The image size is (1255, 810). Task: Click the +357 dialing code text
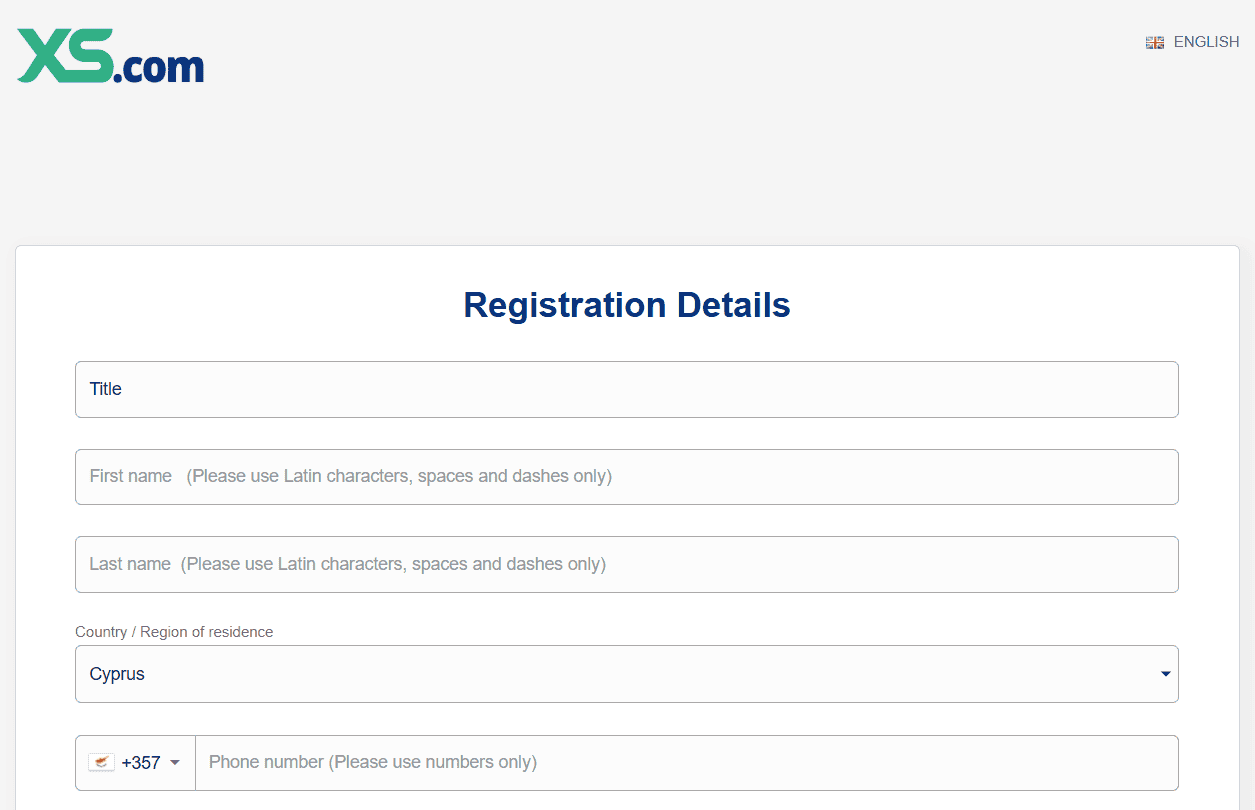coord(141,763)
